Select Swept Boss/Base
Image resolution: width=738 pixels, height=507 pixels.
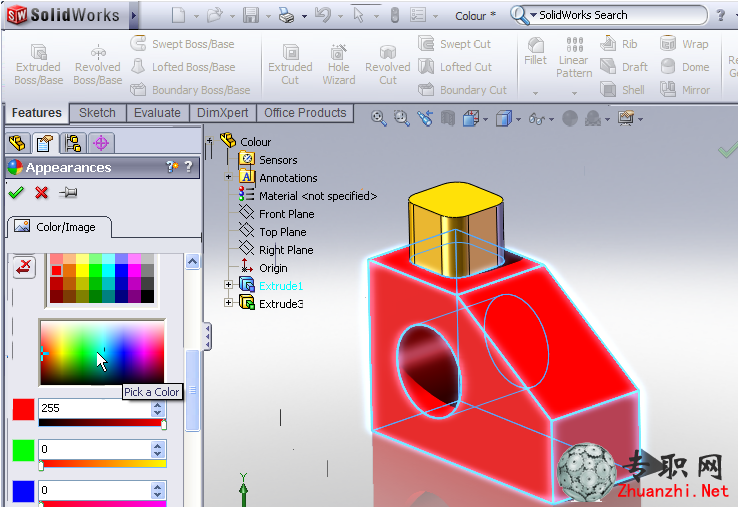182,44
